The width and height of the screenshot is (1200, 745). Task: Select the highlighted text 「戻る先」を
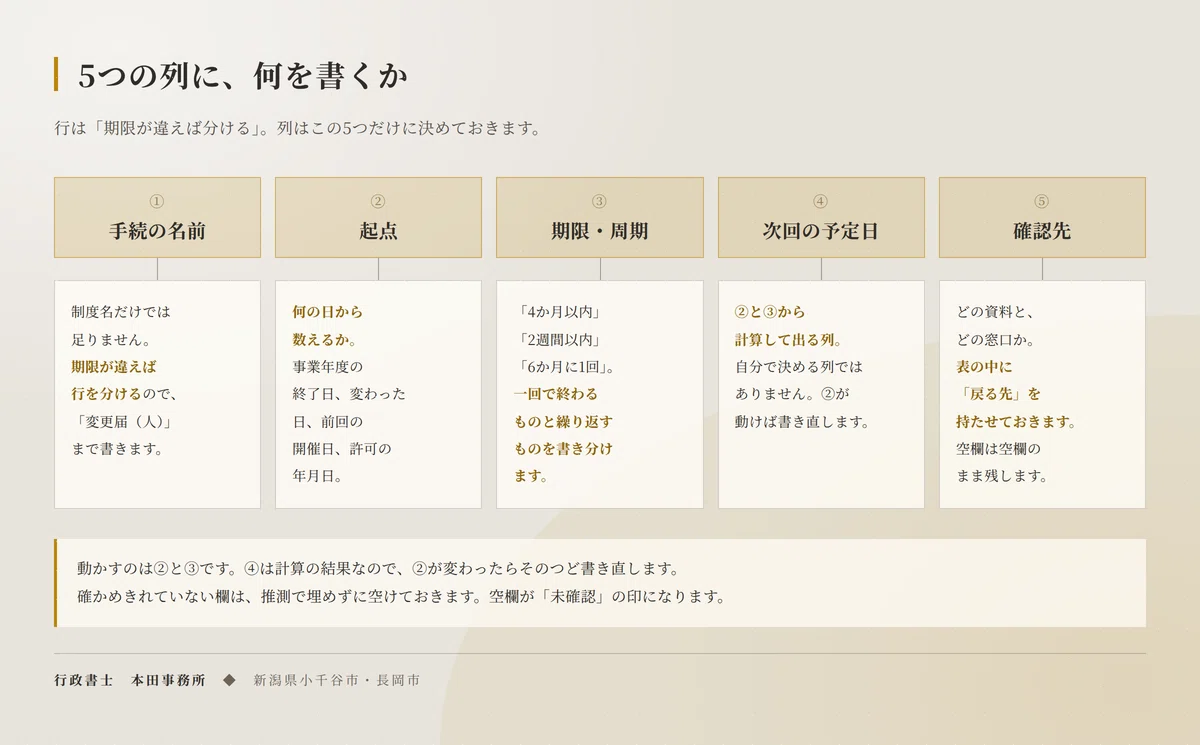(x=999, y=394)
